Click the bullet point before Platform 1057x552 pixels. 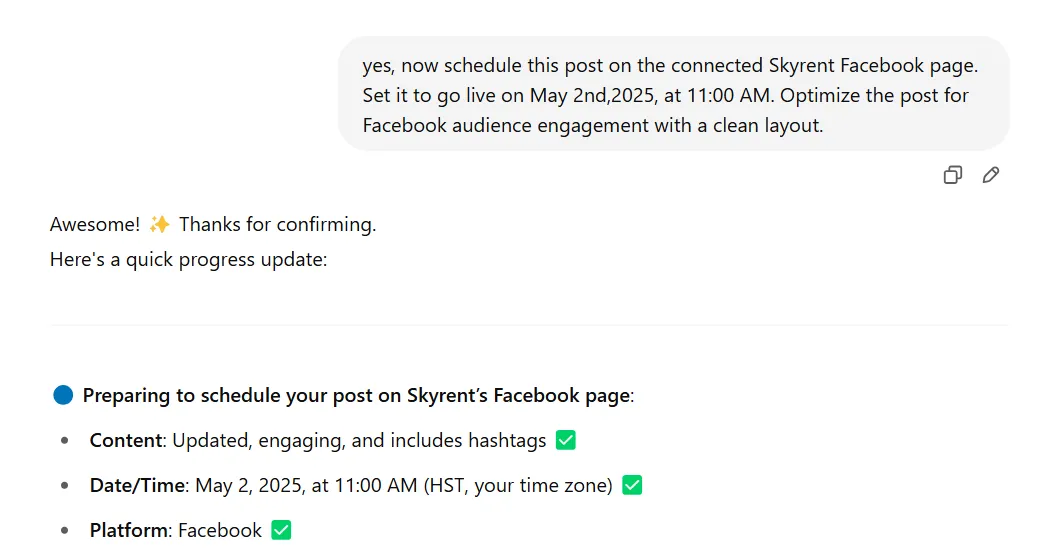tap(65, 531)
